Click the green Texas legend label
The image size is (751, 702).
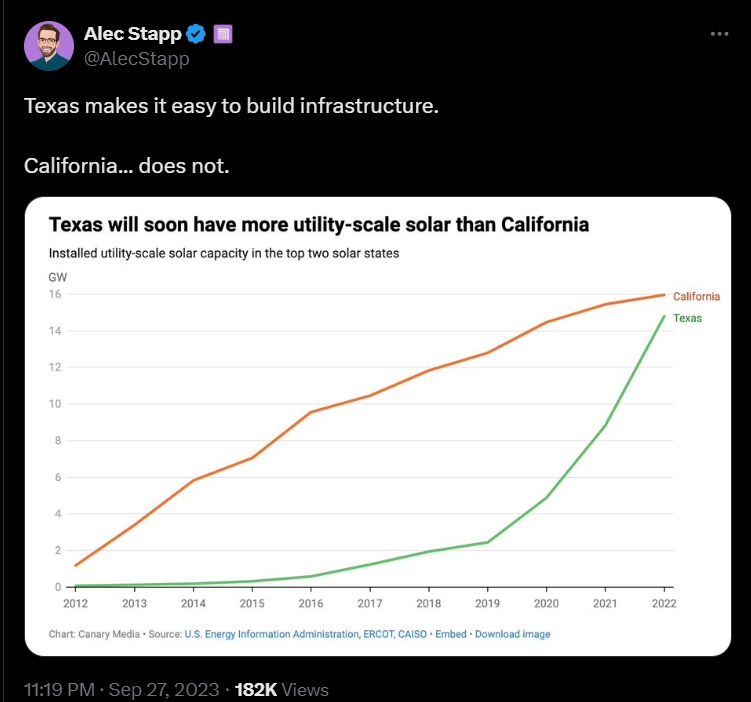(x=687, y=319)
